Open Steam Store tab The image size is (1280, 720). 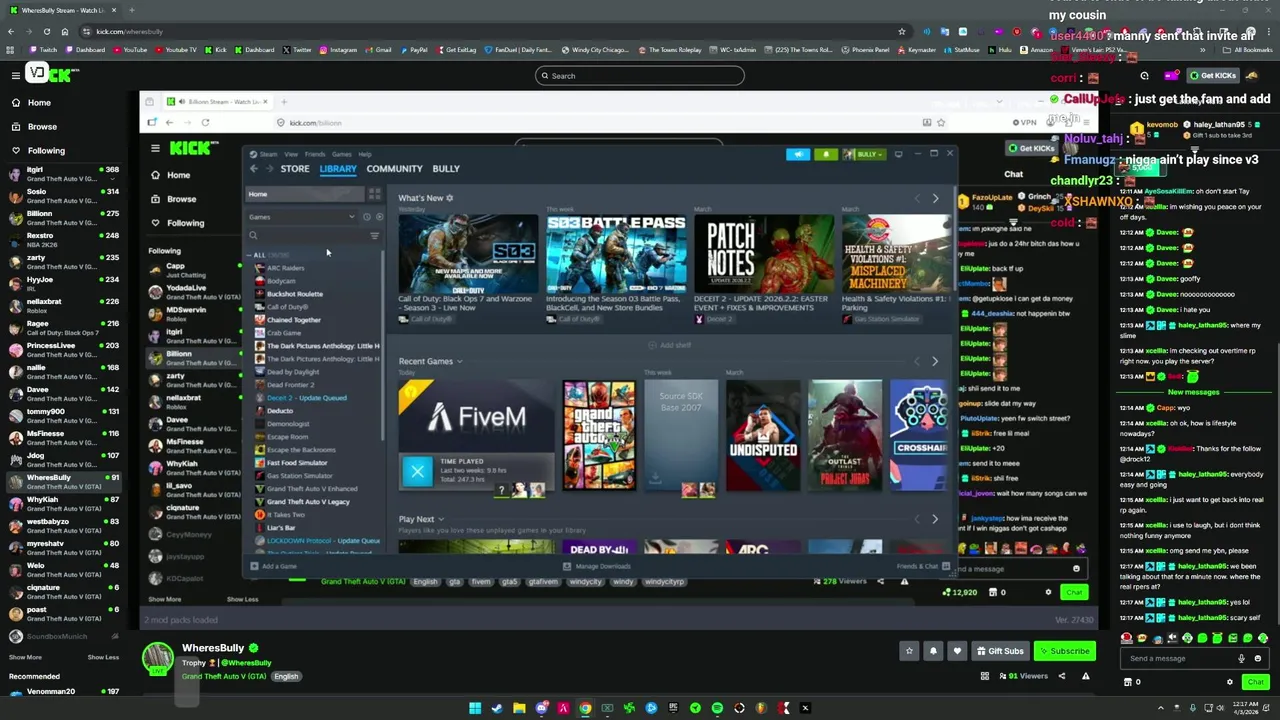[x=294, y=169]
